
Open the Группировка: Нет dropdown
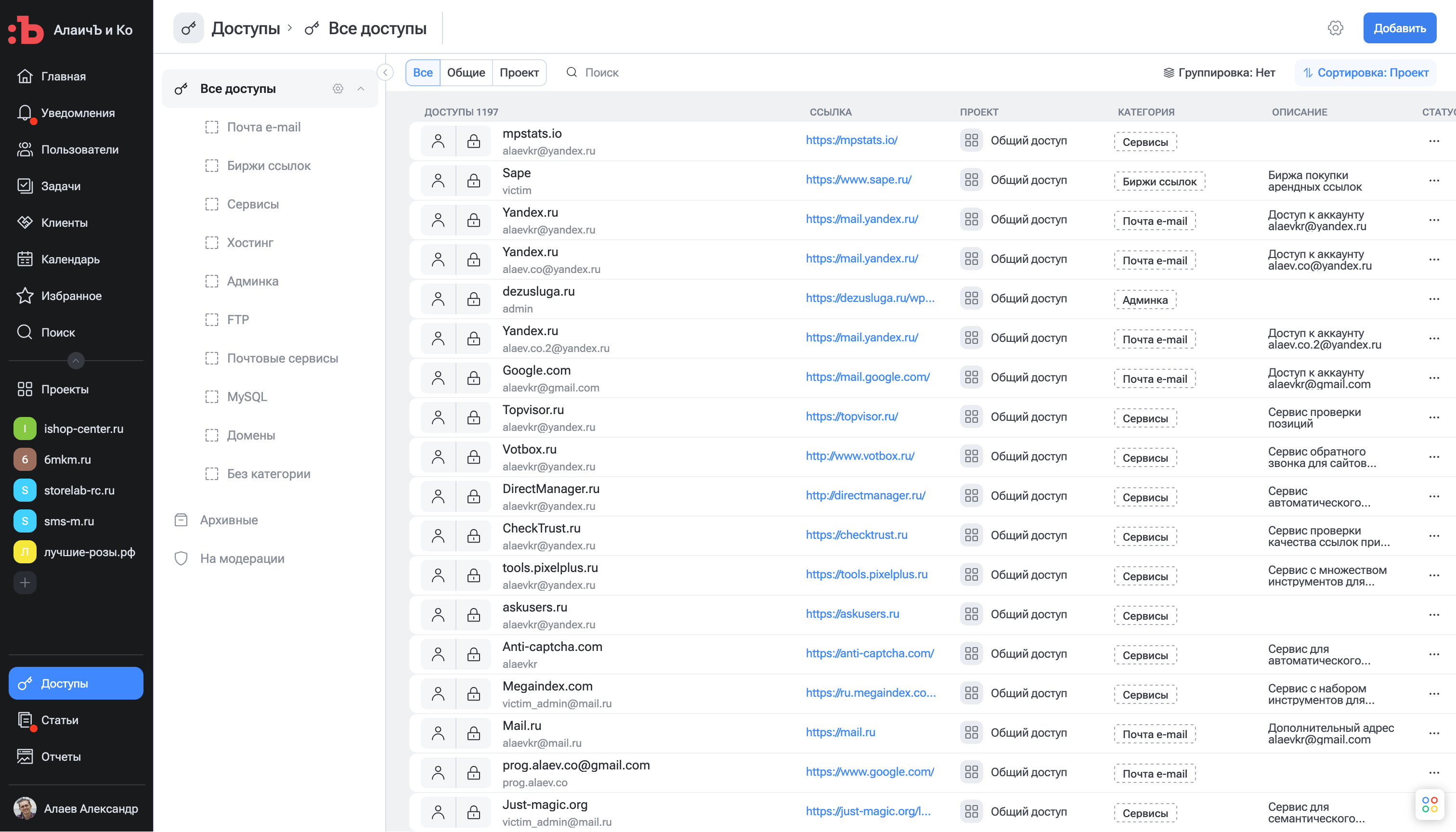1220,73
